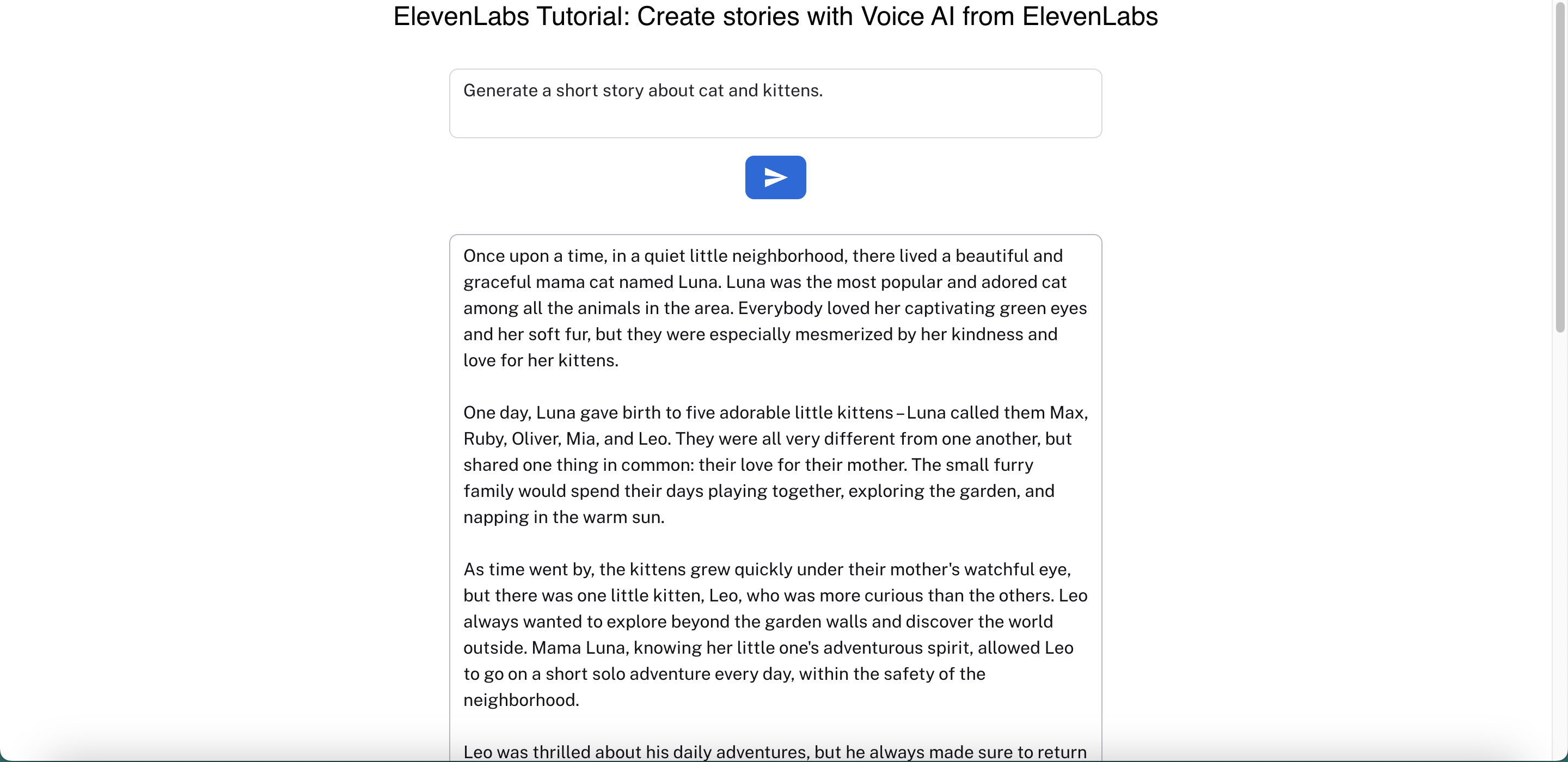The height and width of the screenshot is (762, 1568).
Task: Click 'napping in the warm sun.' line
Action: [x=563, y=517]
